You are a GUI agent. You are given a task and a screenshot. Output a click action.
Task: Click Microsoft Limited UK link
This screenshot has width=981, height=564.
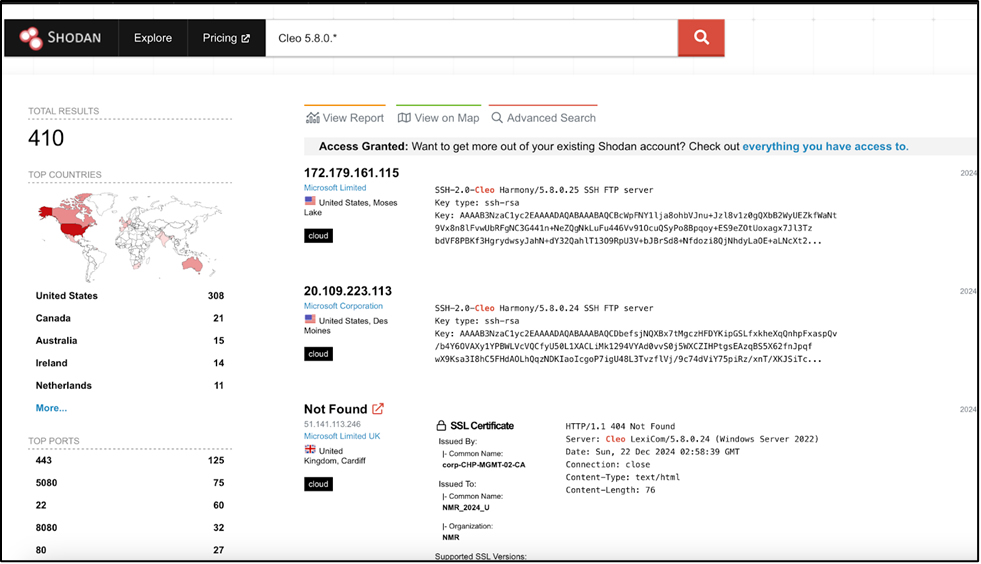point(342,436)
